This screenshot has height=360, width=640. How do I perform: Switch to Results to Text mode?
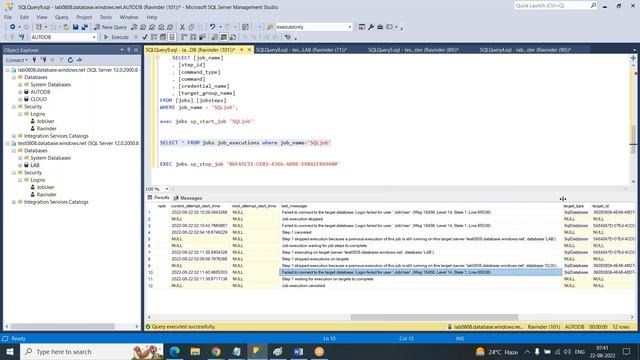(215, 37)
